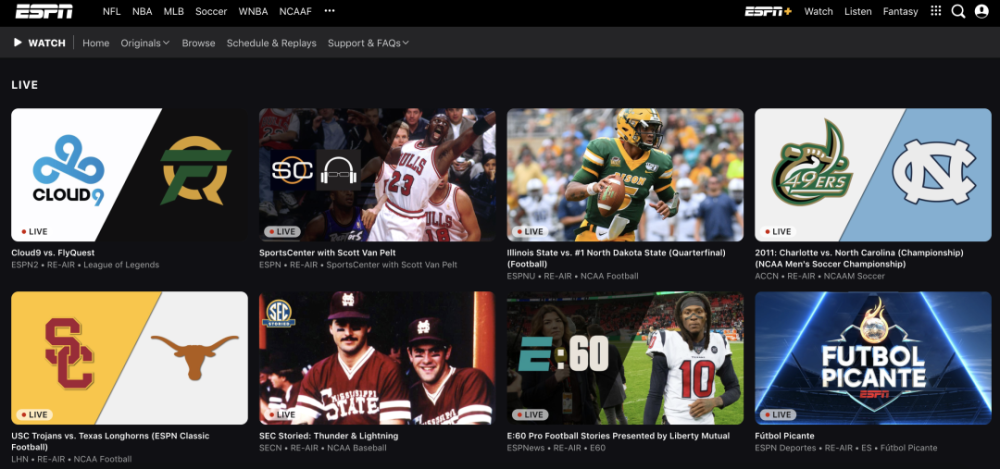This screenshot has width=1000, height=469.
Task: Click Watch in the top navigation
Action: point(818,11)
